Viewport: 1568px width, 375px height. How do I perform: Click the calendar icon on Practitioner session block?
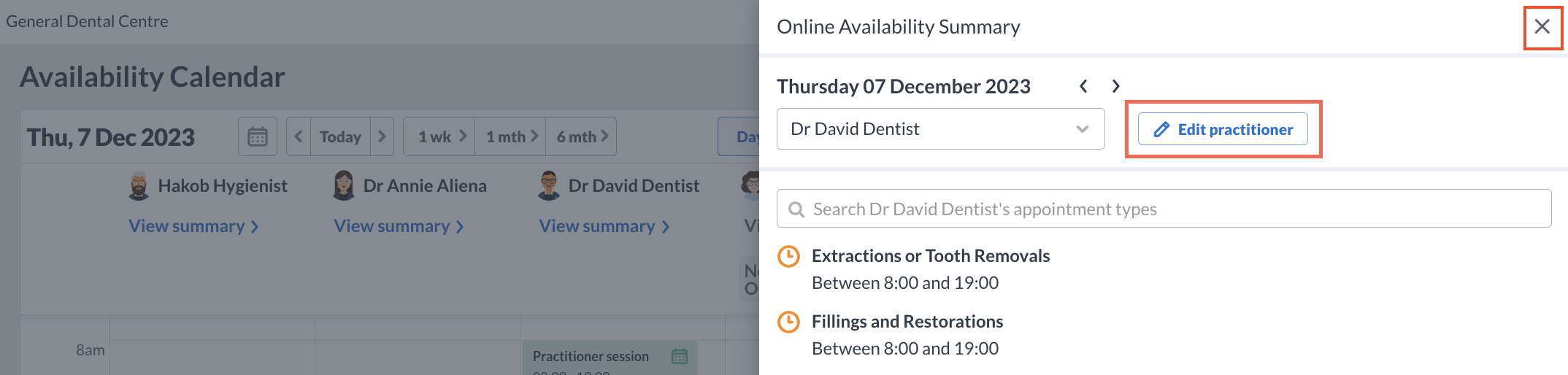coord(680,356)
